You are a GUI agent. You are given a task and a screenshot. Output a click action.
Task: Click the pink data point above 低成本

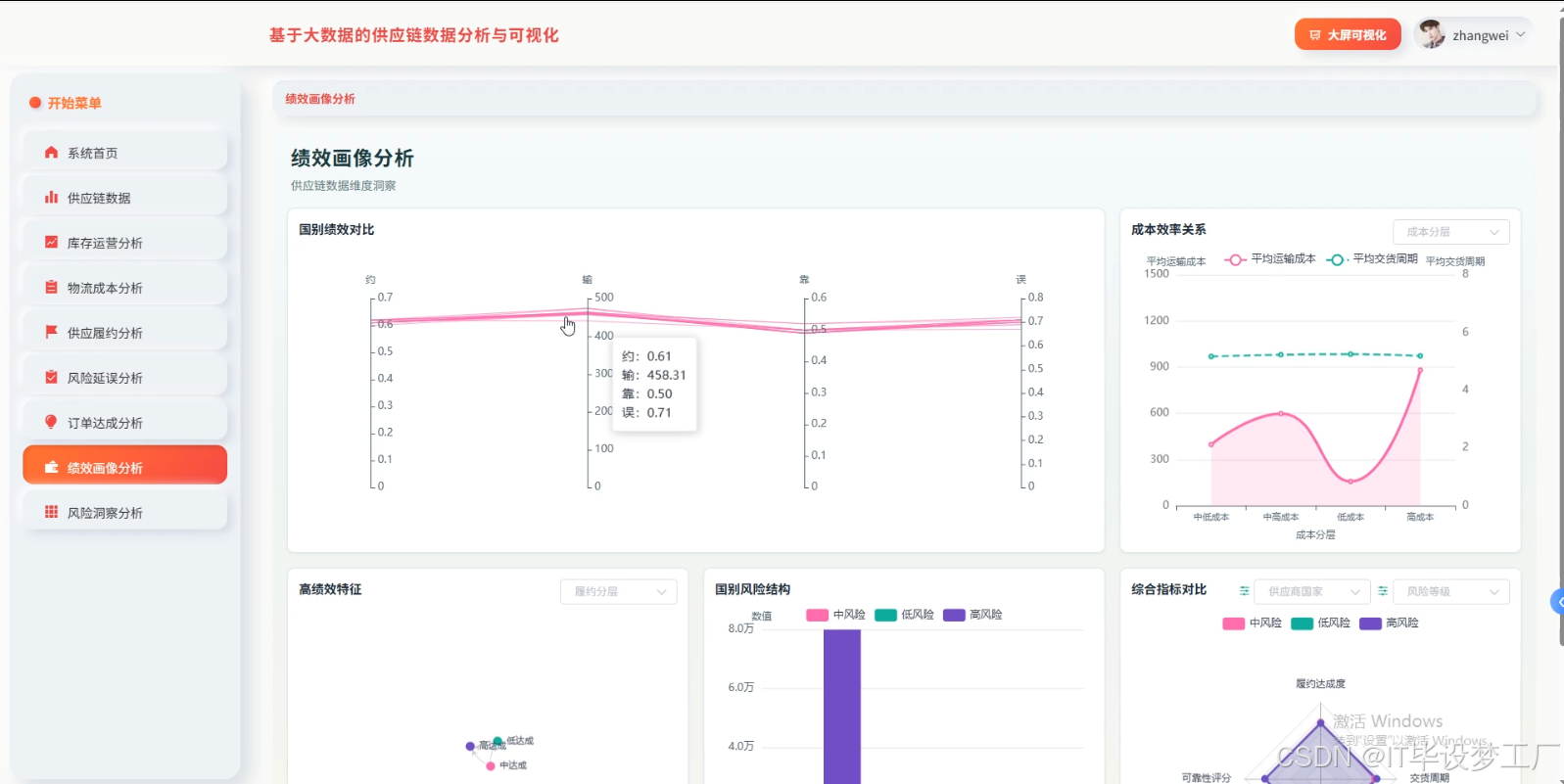(x=1351, y=482)
